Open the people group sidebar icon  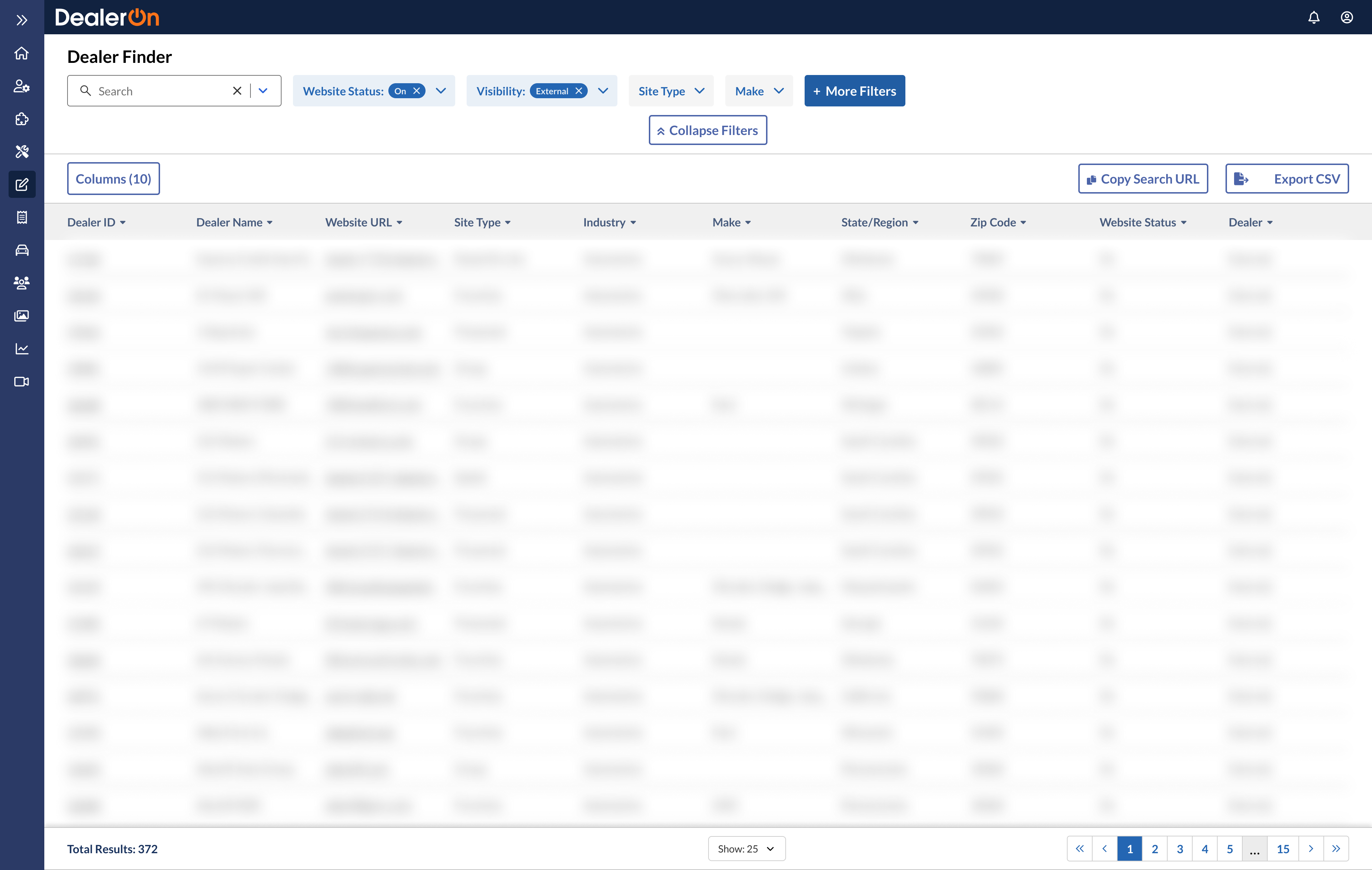(22, 283)
